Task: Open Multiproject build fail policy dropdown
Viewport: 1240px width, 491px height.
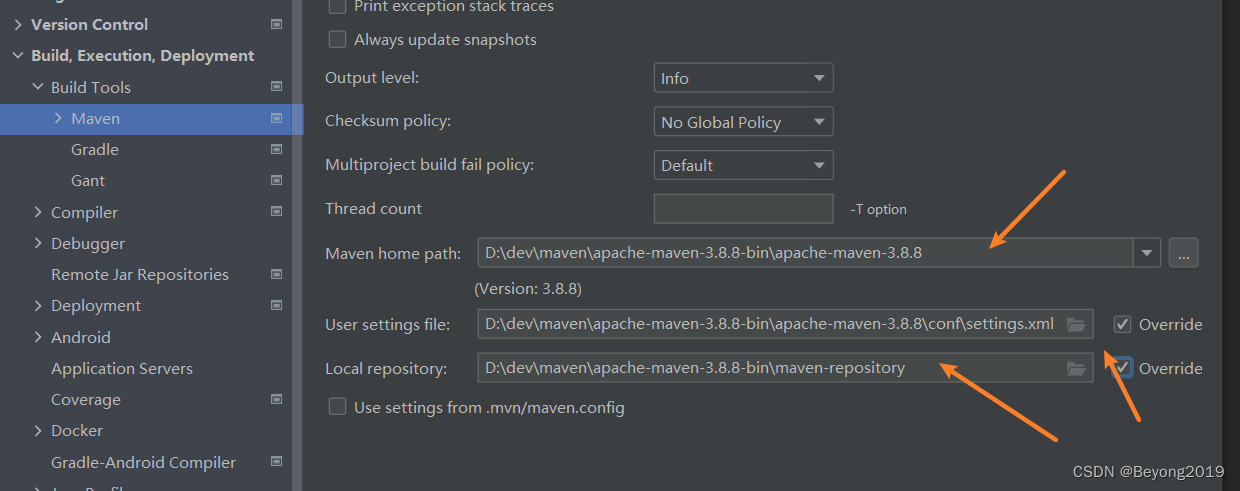Action: (x=743, y=166)
